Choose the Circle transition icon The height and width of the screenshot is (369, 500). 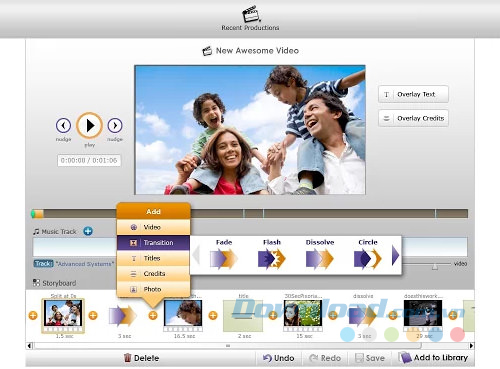tap(368, 259)
